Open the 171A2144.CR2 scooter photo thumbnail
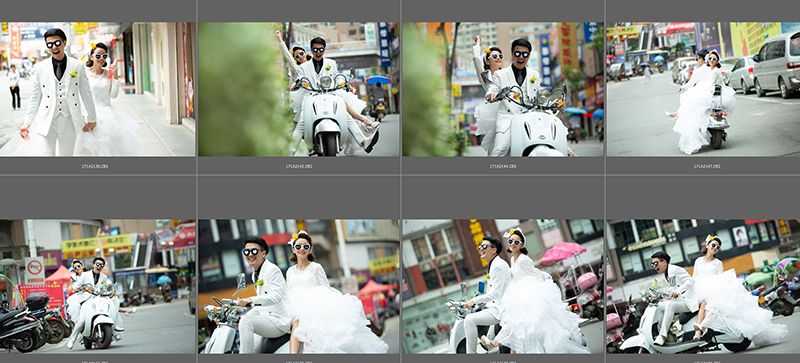800x363 pixels. [503, 89]
